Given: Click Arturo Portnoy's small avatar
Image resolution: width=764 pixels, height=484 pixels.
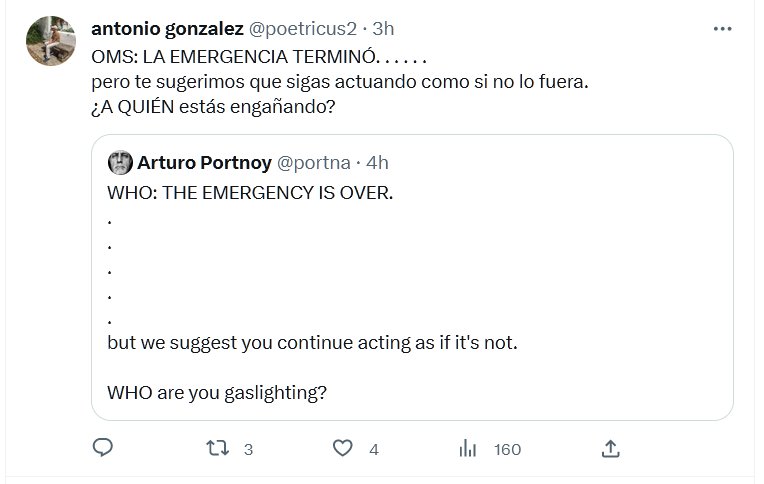Looking at the screenshot, I should [120, 162].
